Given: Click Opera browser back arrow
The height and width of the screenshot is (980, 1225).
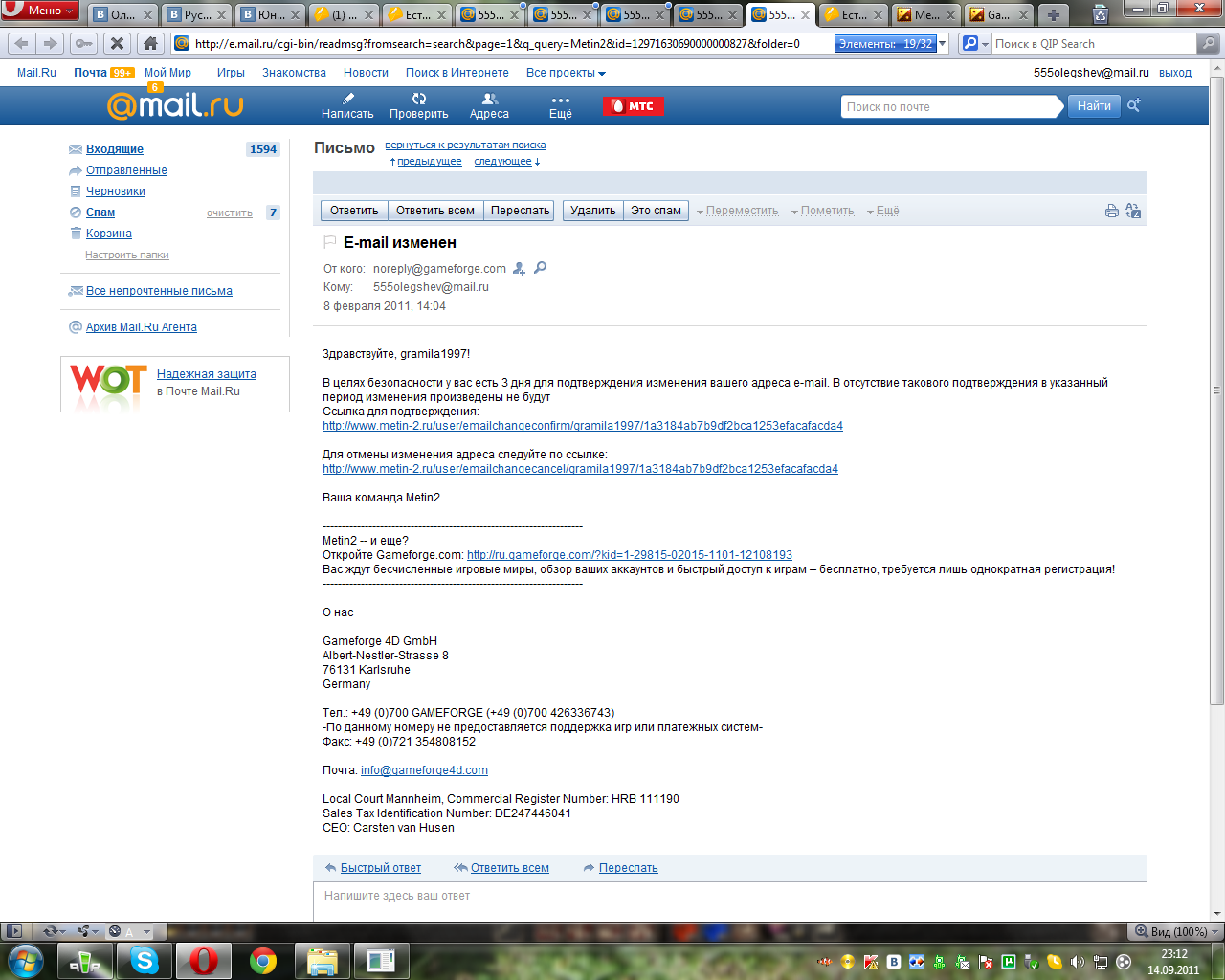Looking at the screenshot, I should pyautogui.click(x=22, y=43).
